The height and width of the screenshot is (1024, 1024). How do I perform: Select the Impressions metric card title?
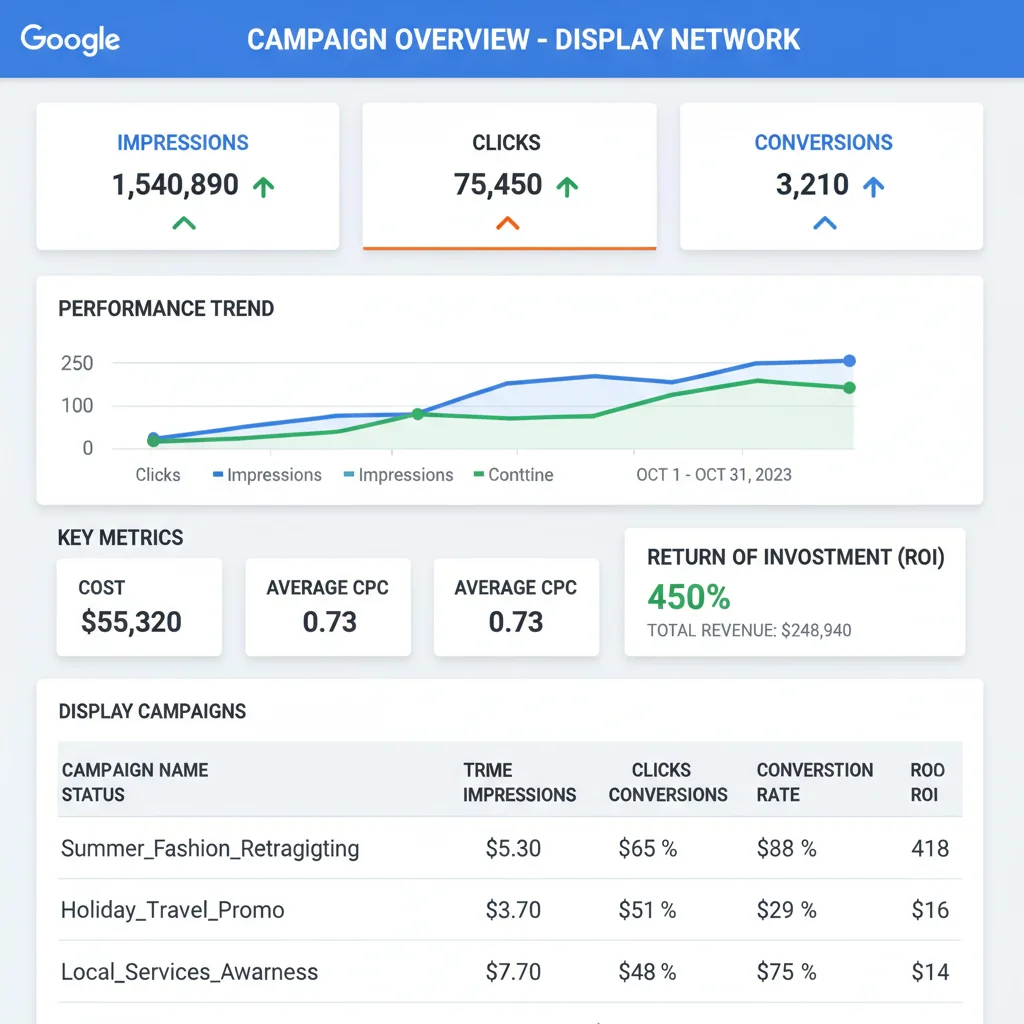[183, 142]
